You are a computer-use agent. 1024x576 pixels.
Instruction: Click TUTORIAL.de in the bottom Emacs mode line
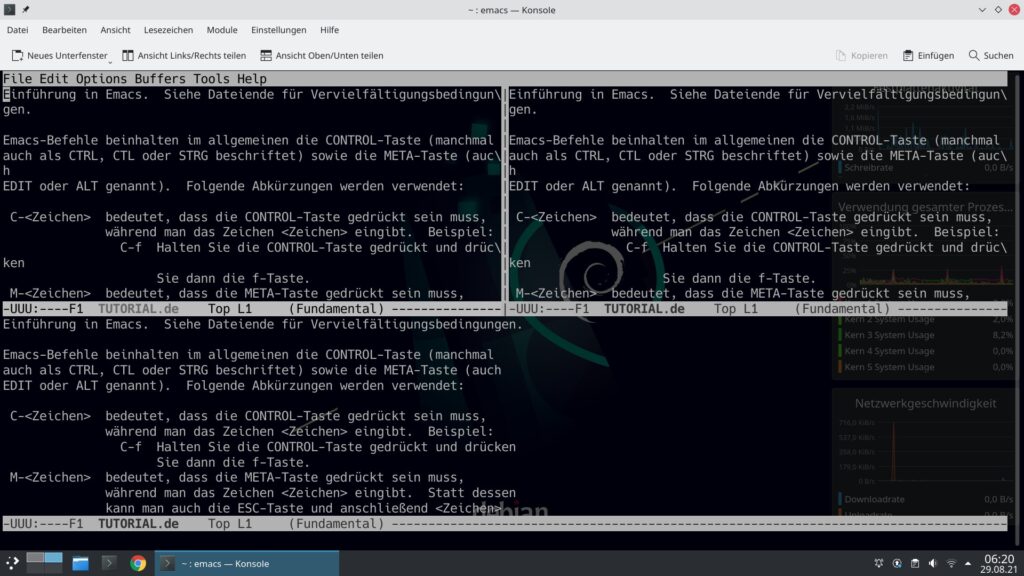pos(138,524)
